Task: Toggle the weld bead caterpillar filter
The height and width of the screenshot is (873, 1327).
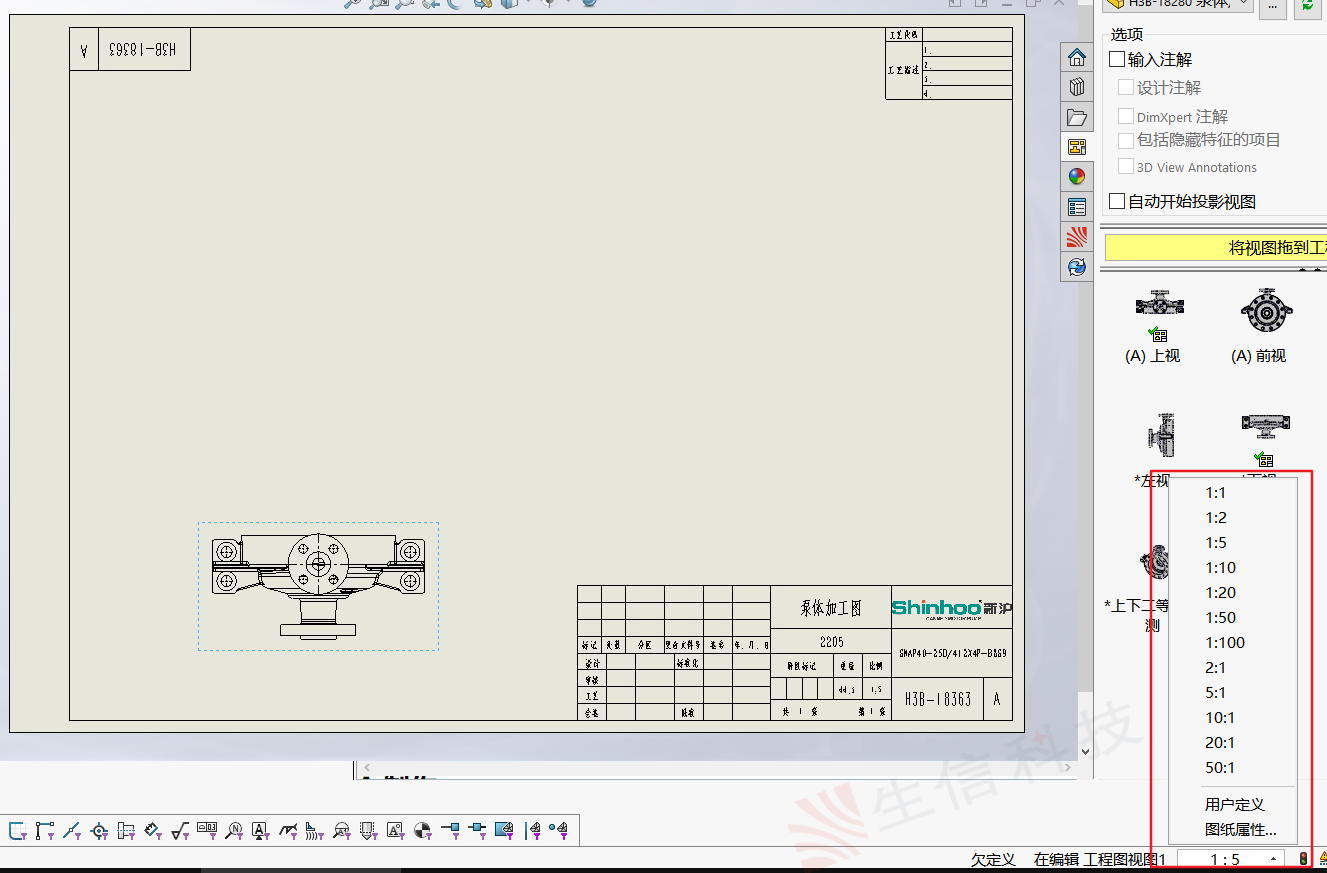Action: (315, 829)
